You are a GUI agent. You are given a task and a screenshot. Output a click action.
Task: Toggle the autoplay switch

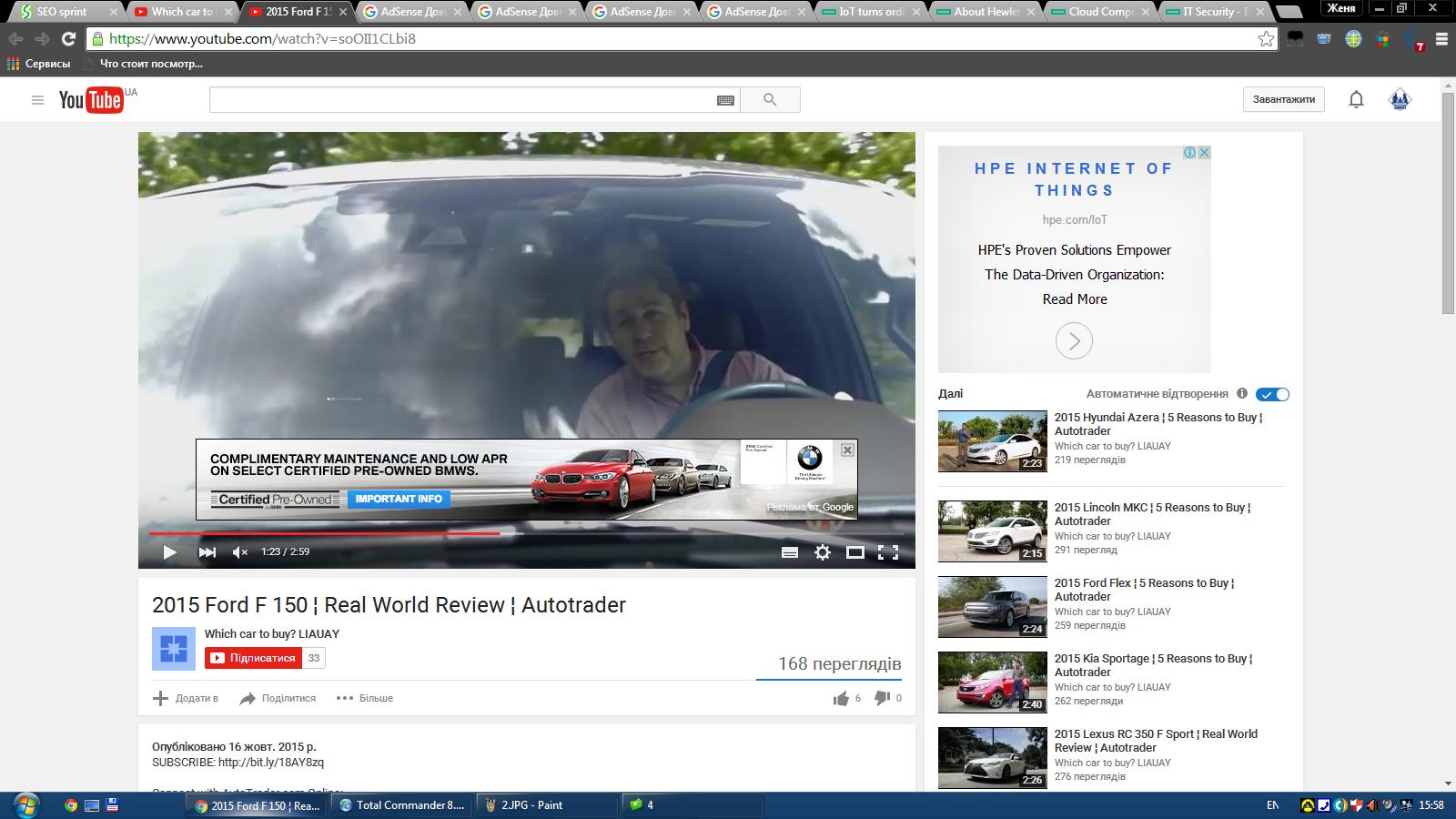tap(1272, 394)
